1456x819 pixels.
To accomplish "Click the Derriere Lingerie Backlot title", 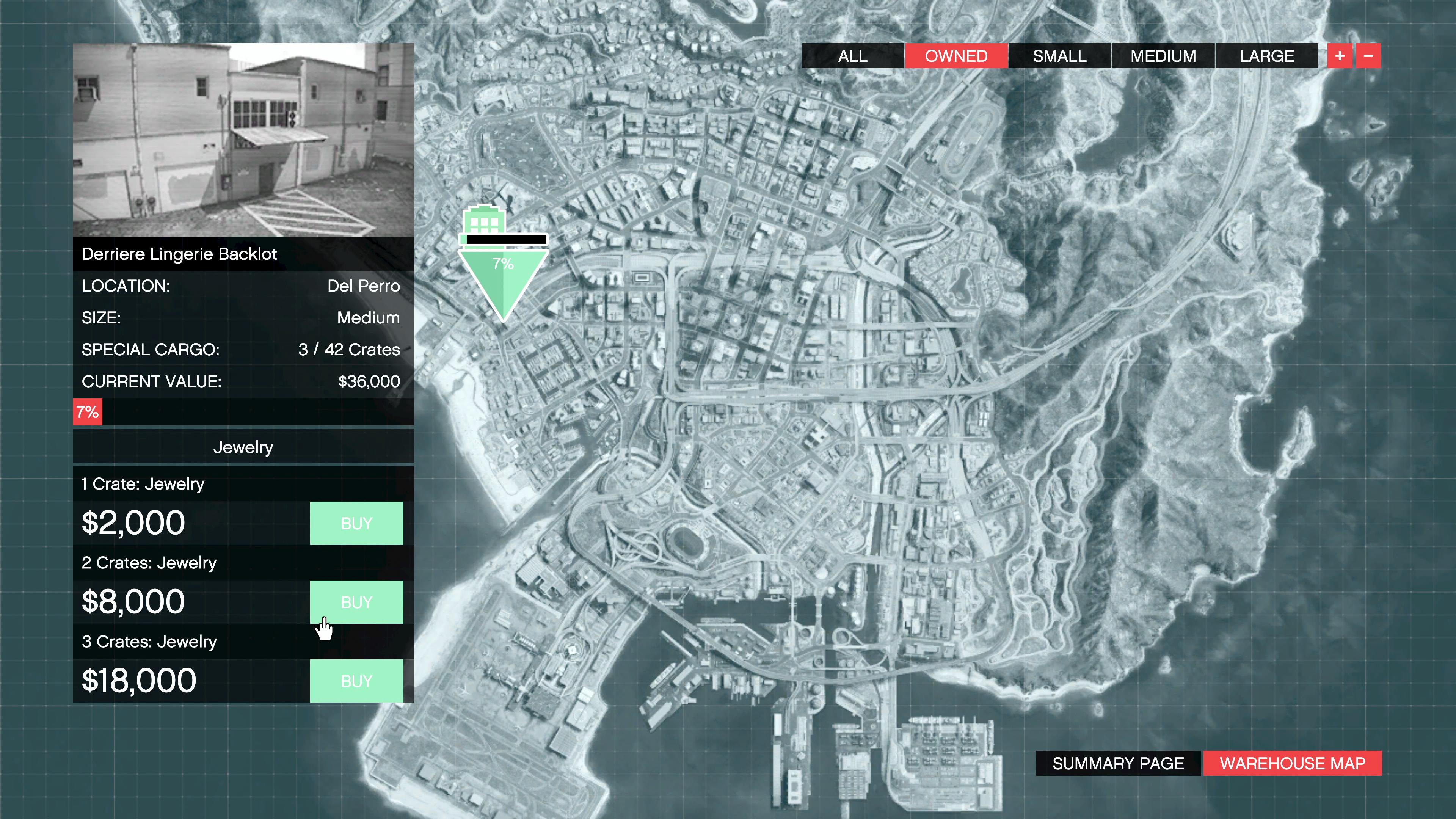I will (x=180, y=254).
